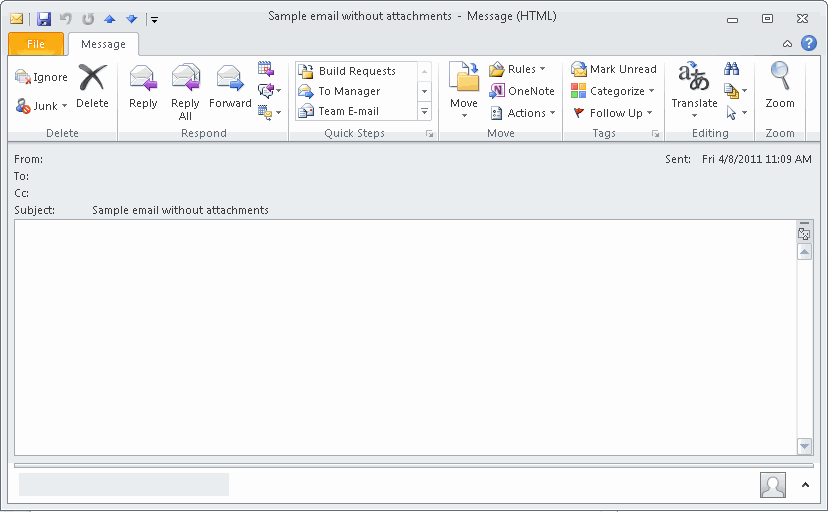This screenshot has height=512, width=829.
Task: Minimize the ribbon with the caret
Action: (x=787, y=44)
